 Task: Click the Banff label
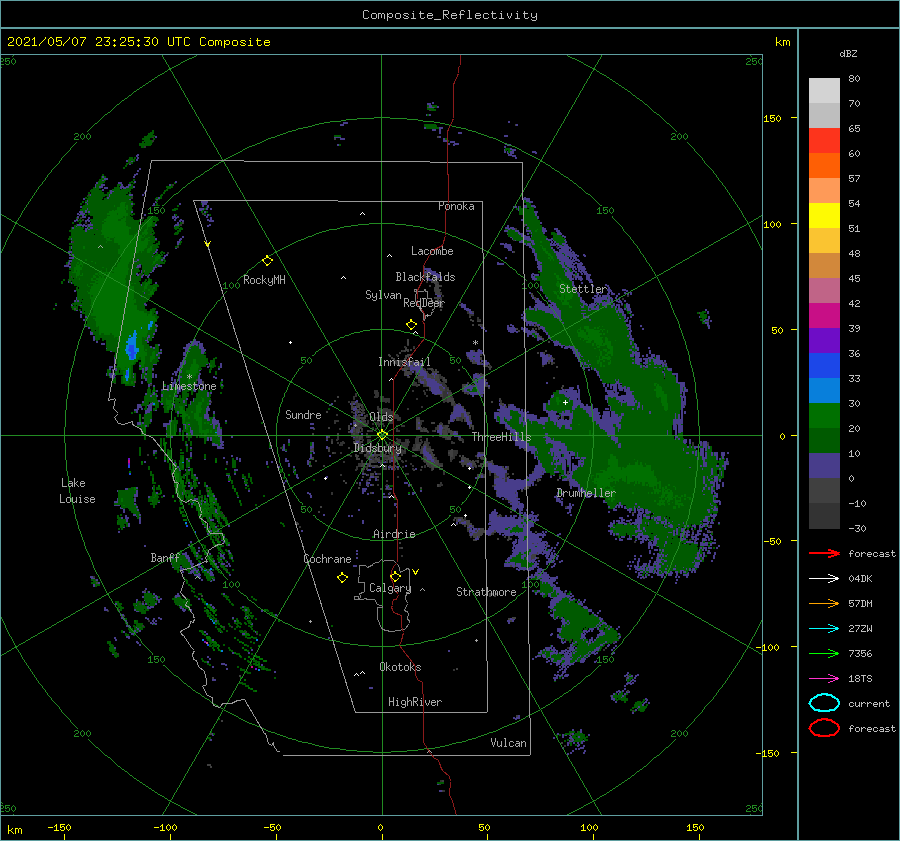point(165,558)
